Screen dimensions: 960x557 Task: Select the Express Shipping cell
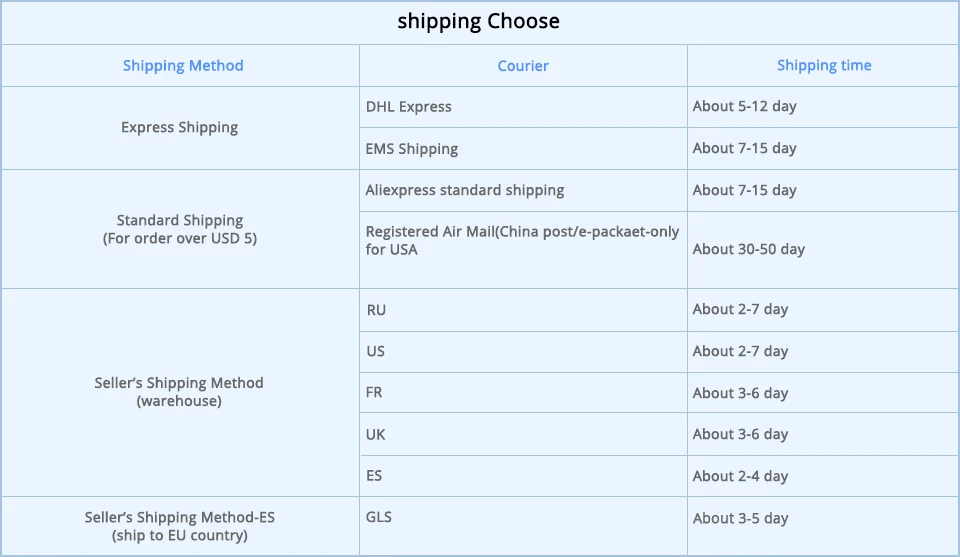180,127
